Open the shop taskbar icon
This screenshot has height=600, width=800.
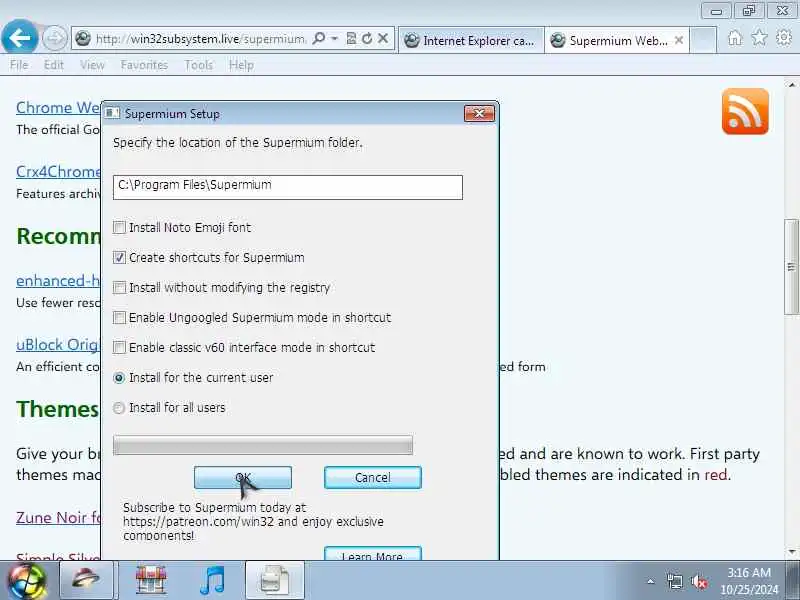point(151,580)
